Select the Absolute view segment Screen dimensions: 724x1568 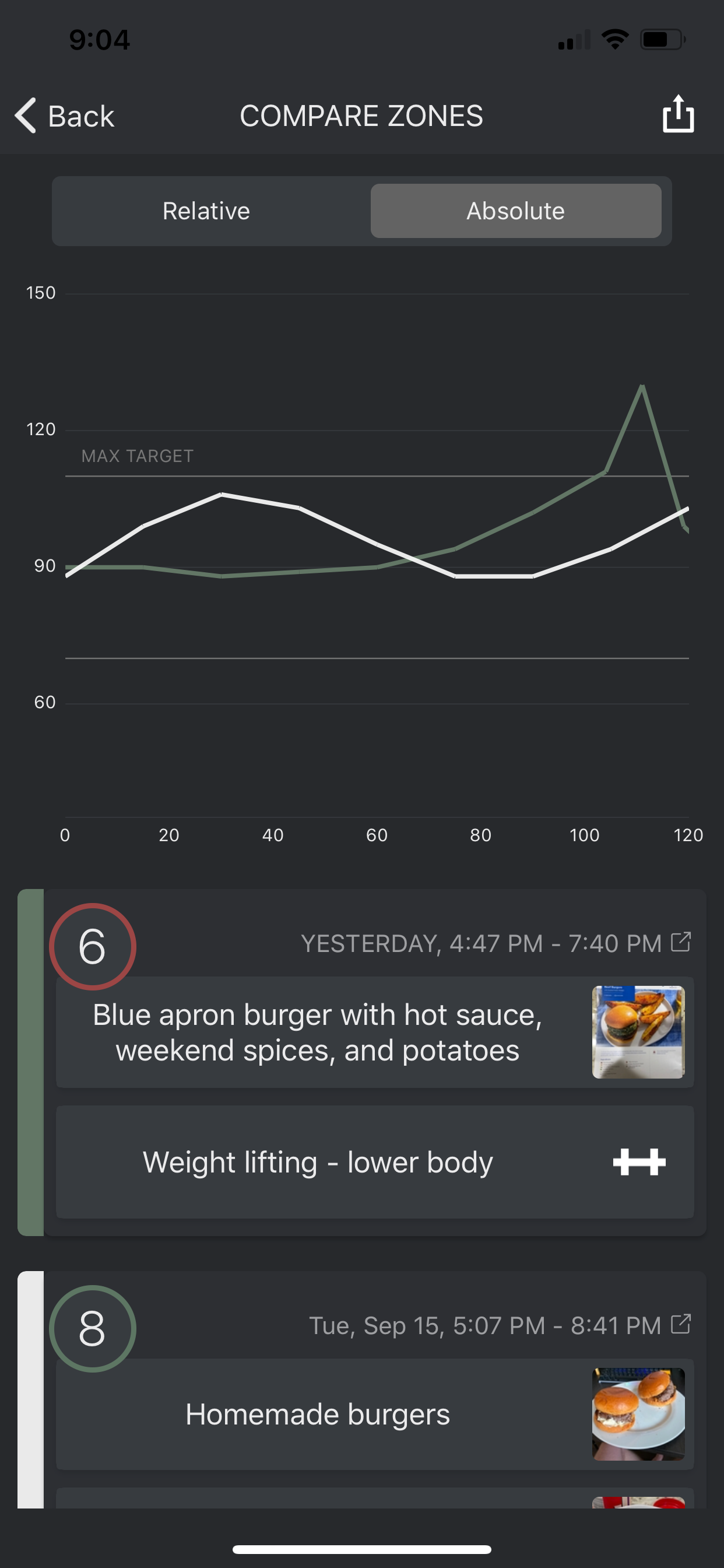tap(515, 211)
